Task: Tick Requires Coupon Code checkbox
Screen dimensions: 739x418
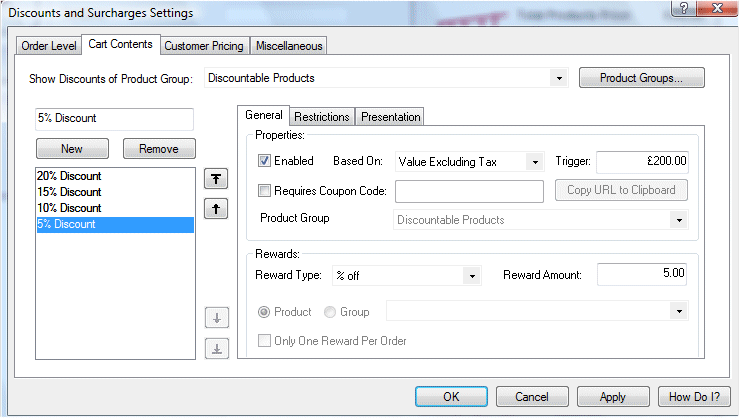Action: pyautogui.click(x=265, y=191)
